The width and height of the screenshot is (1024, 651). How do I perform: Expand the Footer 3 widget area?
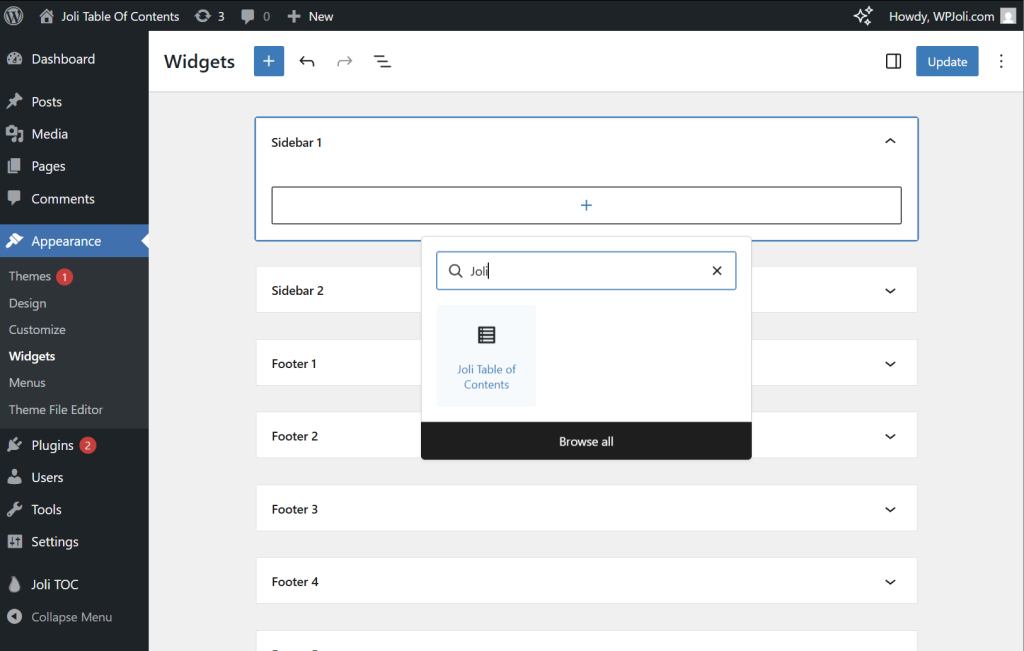[x=890, y=509]
